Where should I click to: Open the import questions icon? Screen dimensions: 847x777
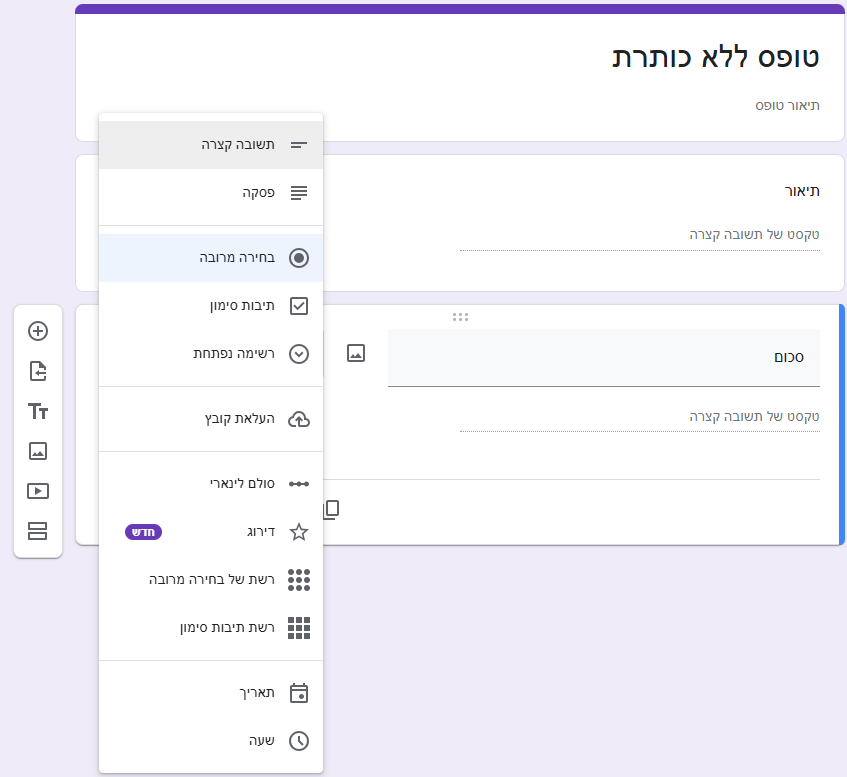click(37, 371)
